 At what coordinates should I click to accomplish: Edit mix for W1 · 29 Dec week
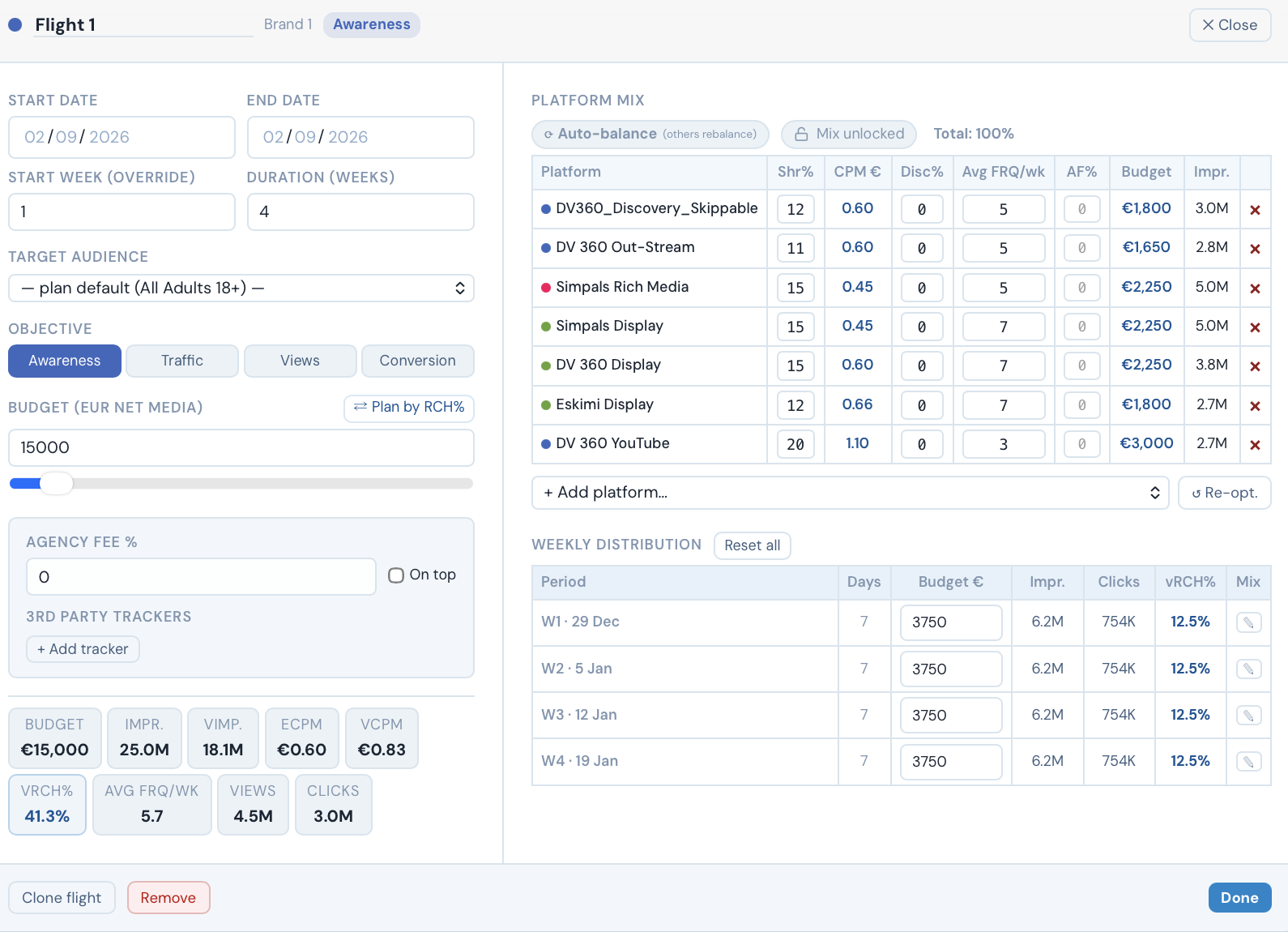pyautogui.click(x=1248, y=622)
